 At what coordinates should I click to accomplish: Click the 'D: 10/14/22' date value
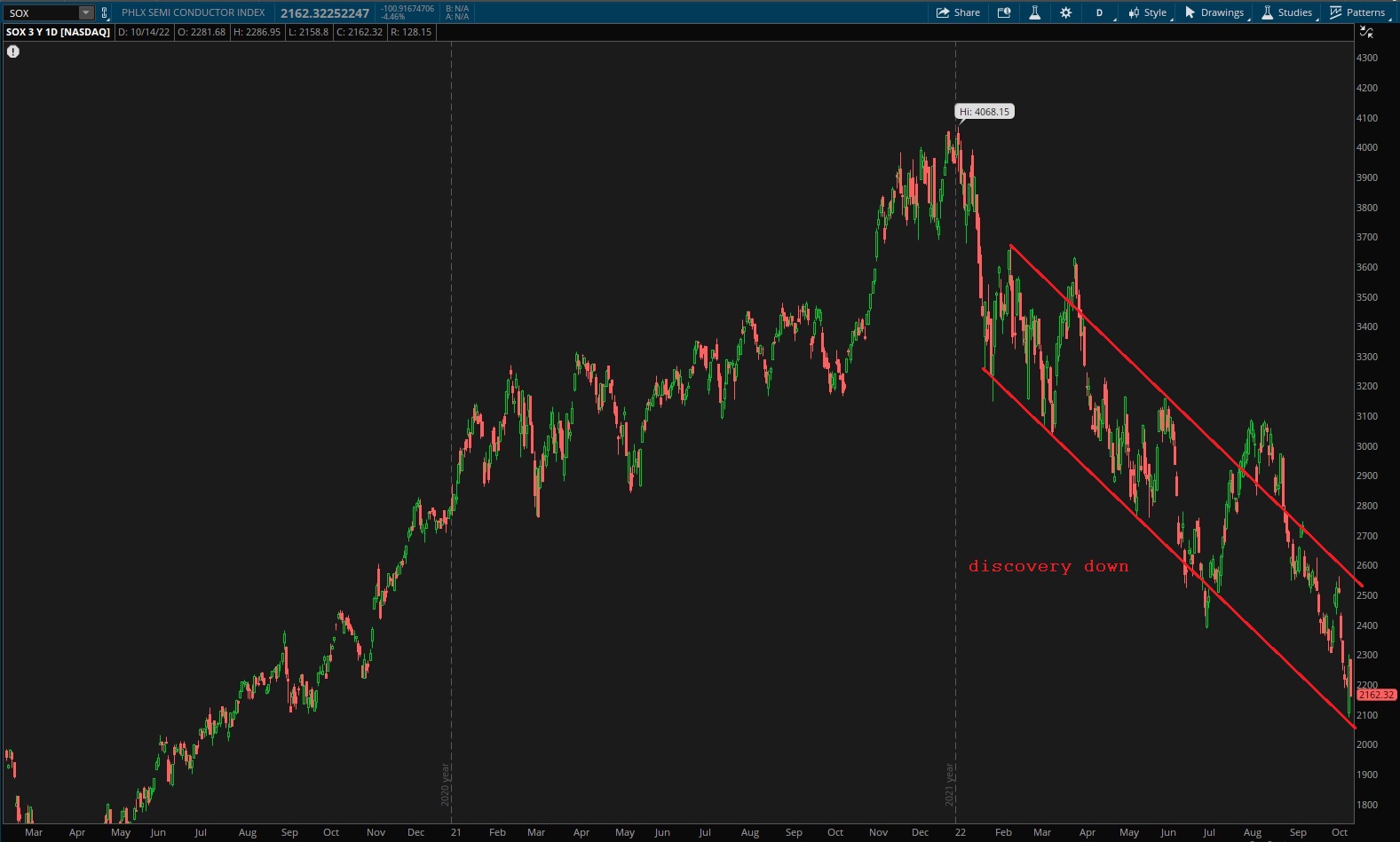point(144,32)
